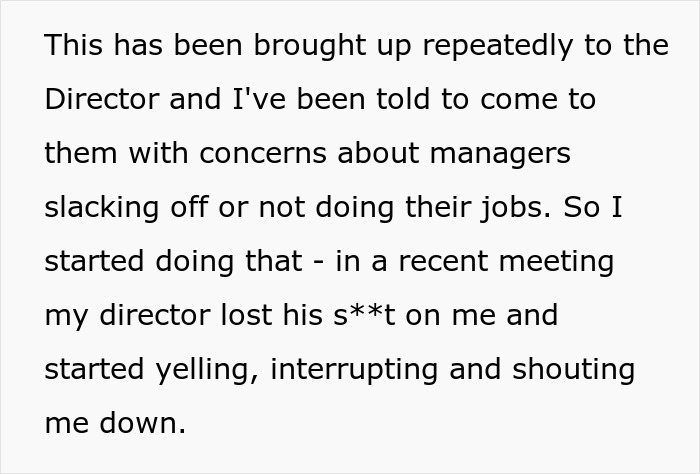Select the word "interrupting"
The image size is (700, 474).
coord(354,371)
